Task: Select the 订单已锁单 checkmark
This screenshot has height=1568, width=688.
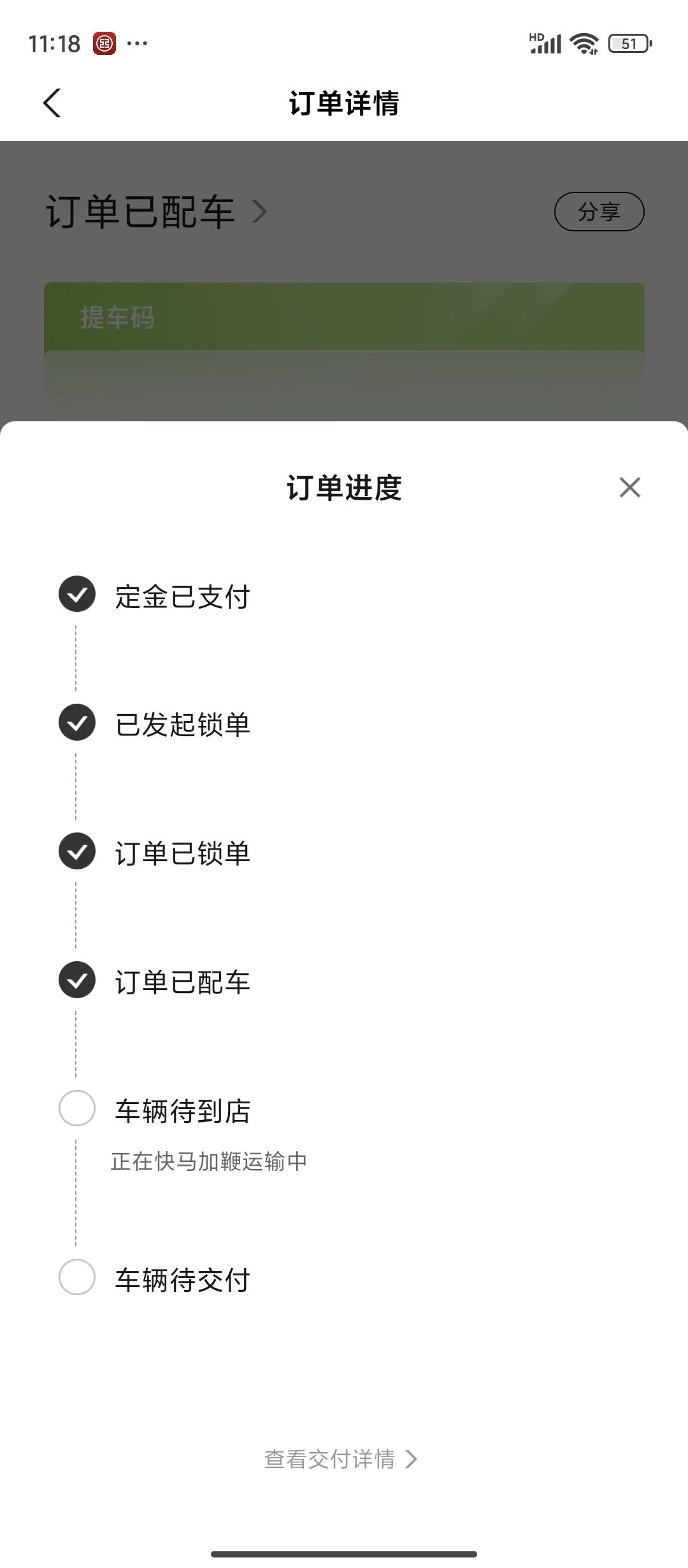Action: point(77,852)
